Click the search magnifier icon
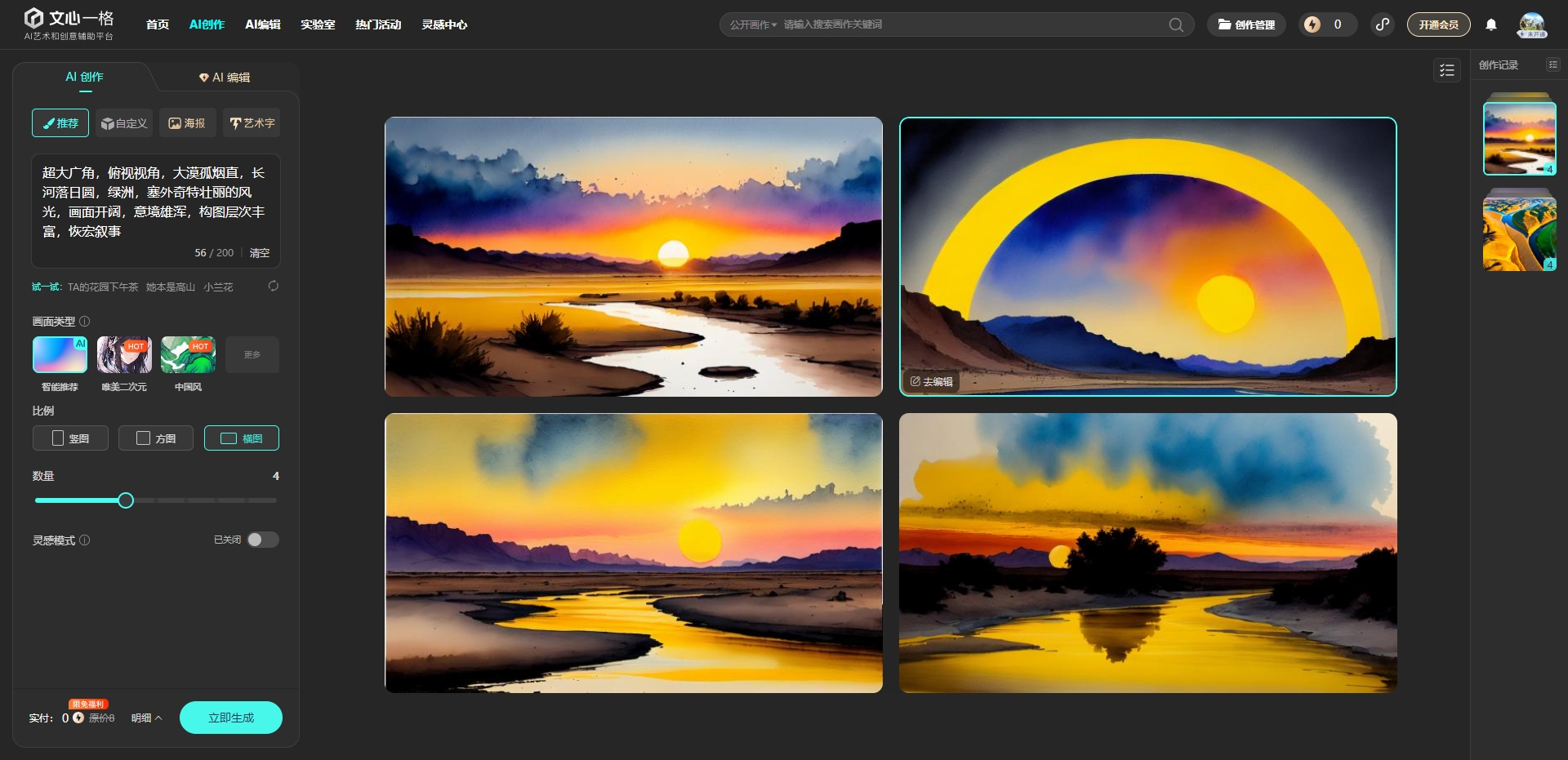 click(1176, 24)
